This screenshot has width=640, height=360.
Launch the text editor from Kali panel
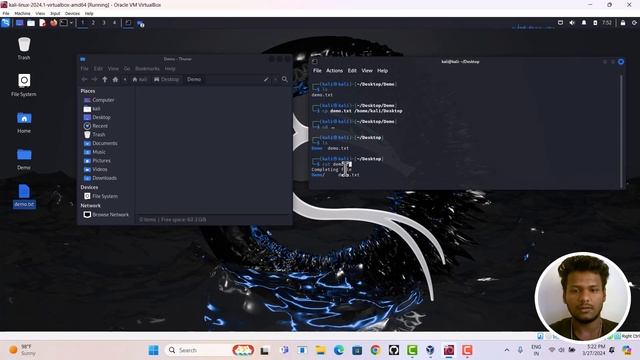click(x=42, y=23)
